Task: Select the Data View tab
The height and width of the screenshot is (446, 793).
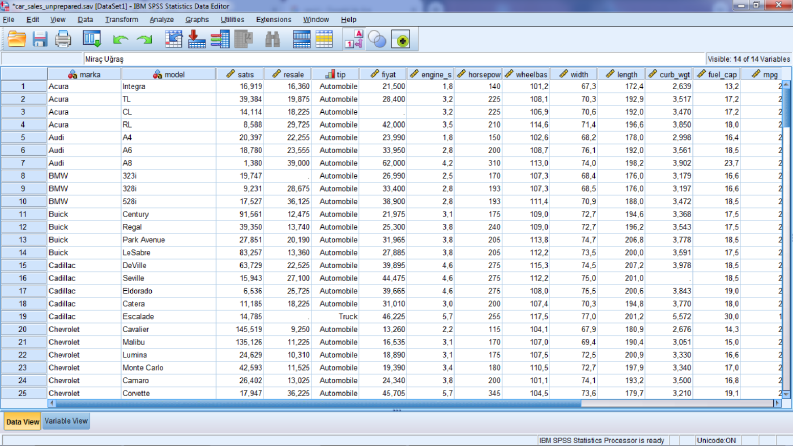Action: (x=22, y=422)
